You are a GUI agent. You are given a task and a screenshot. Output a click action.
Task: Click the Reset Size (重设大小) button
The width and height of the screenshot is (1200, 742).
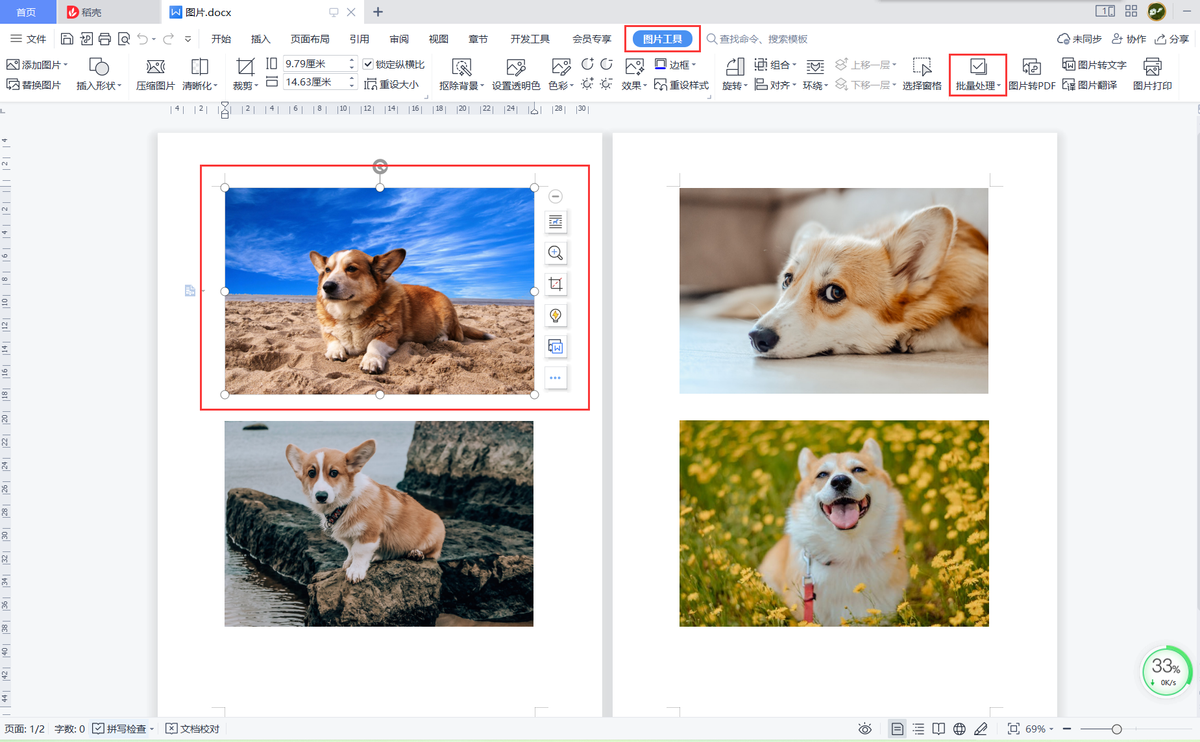pos(391,85)
